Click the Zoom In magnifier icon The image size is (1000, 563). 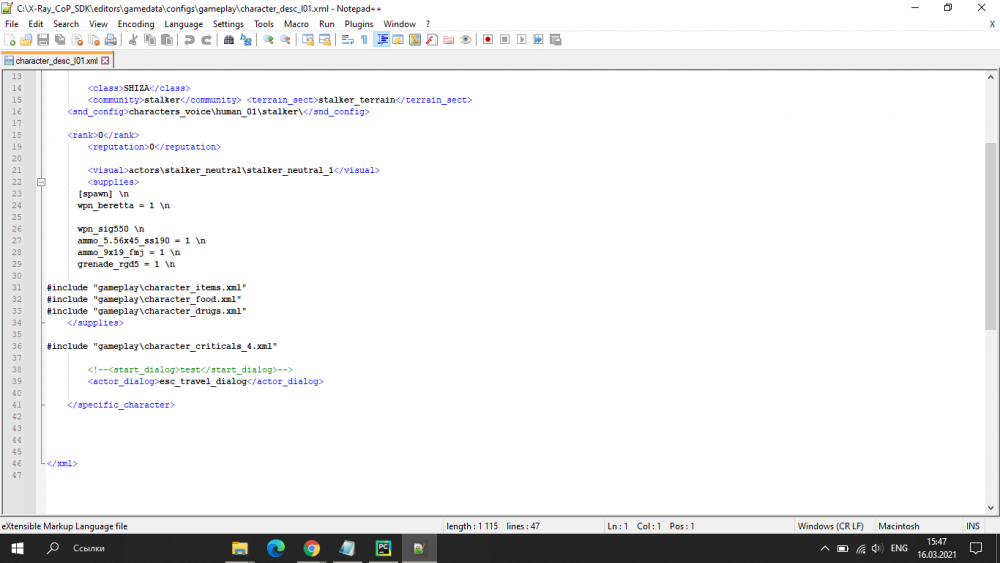tap(268, 40)
